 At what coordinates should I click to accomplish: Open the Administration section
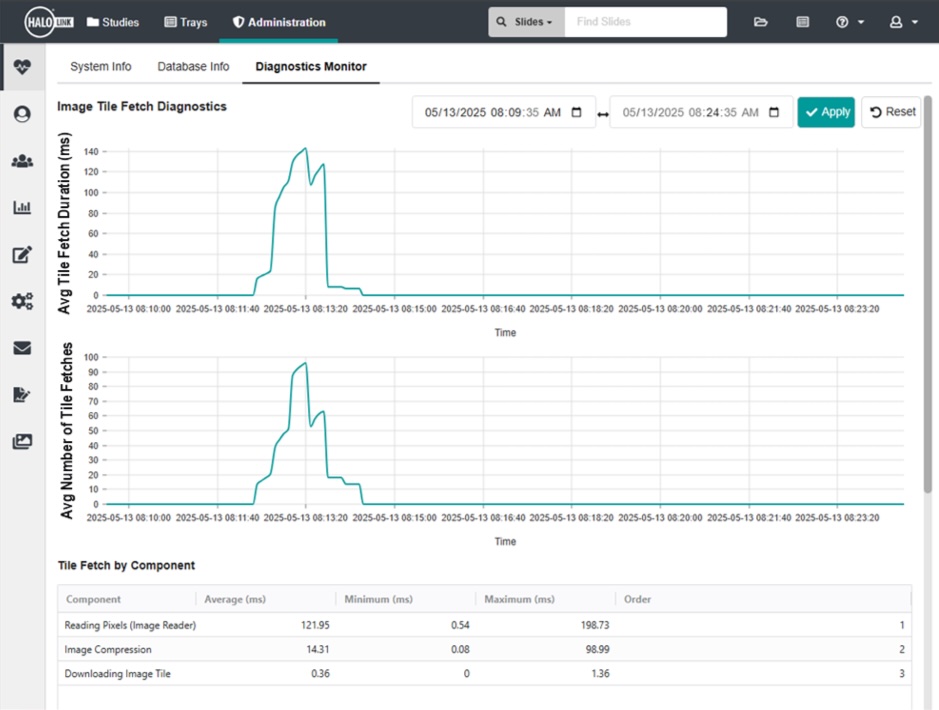coord(279,22)
